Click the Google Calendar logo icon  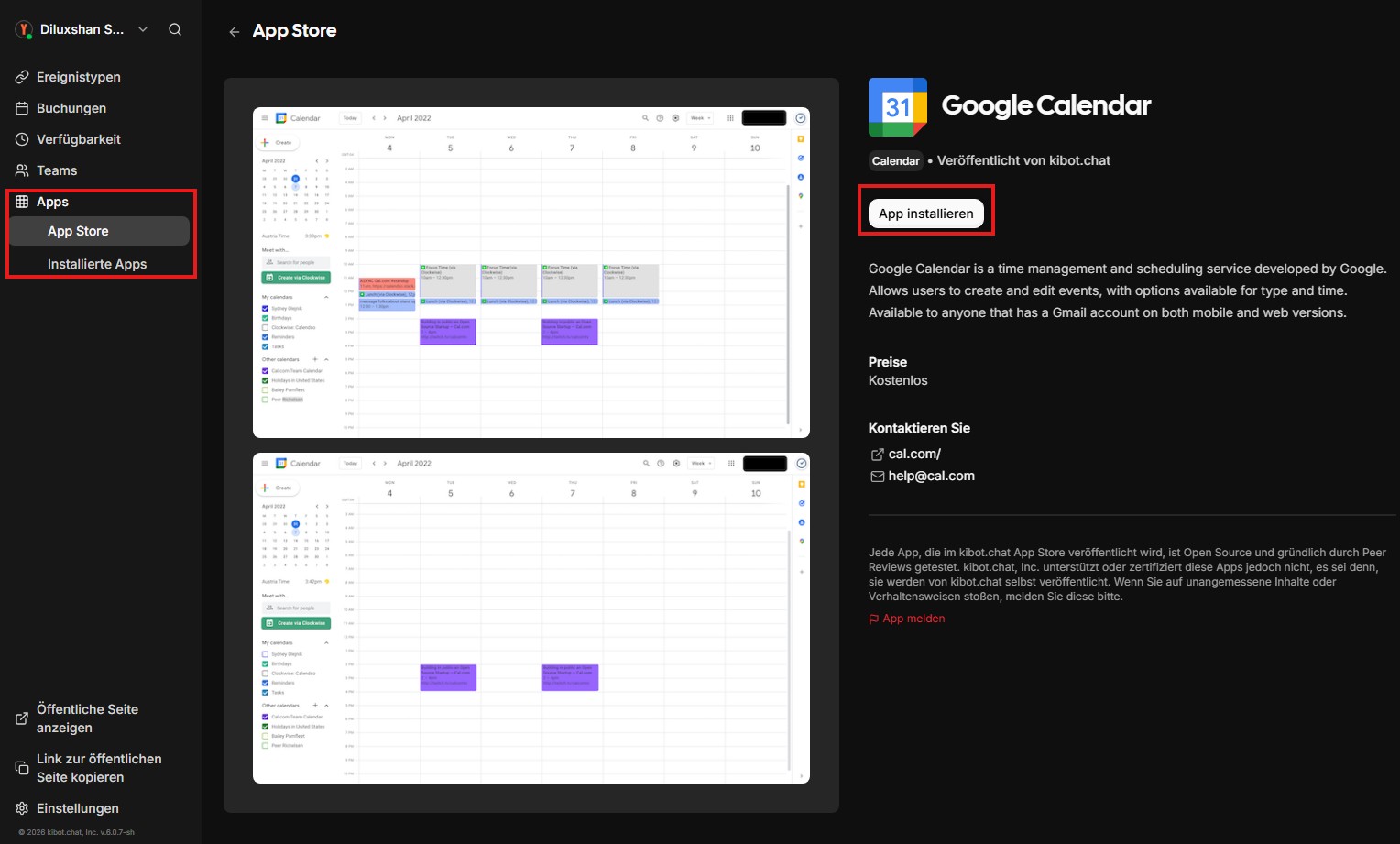[x=898, y=107]
